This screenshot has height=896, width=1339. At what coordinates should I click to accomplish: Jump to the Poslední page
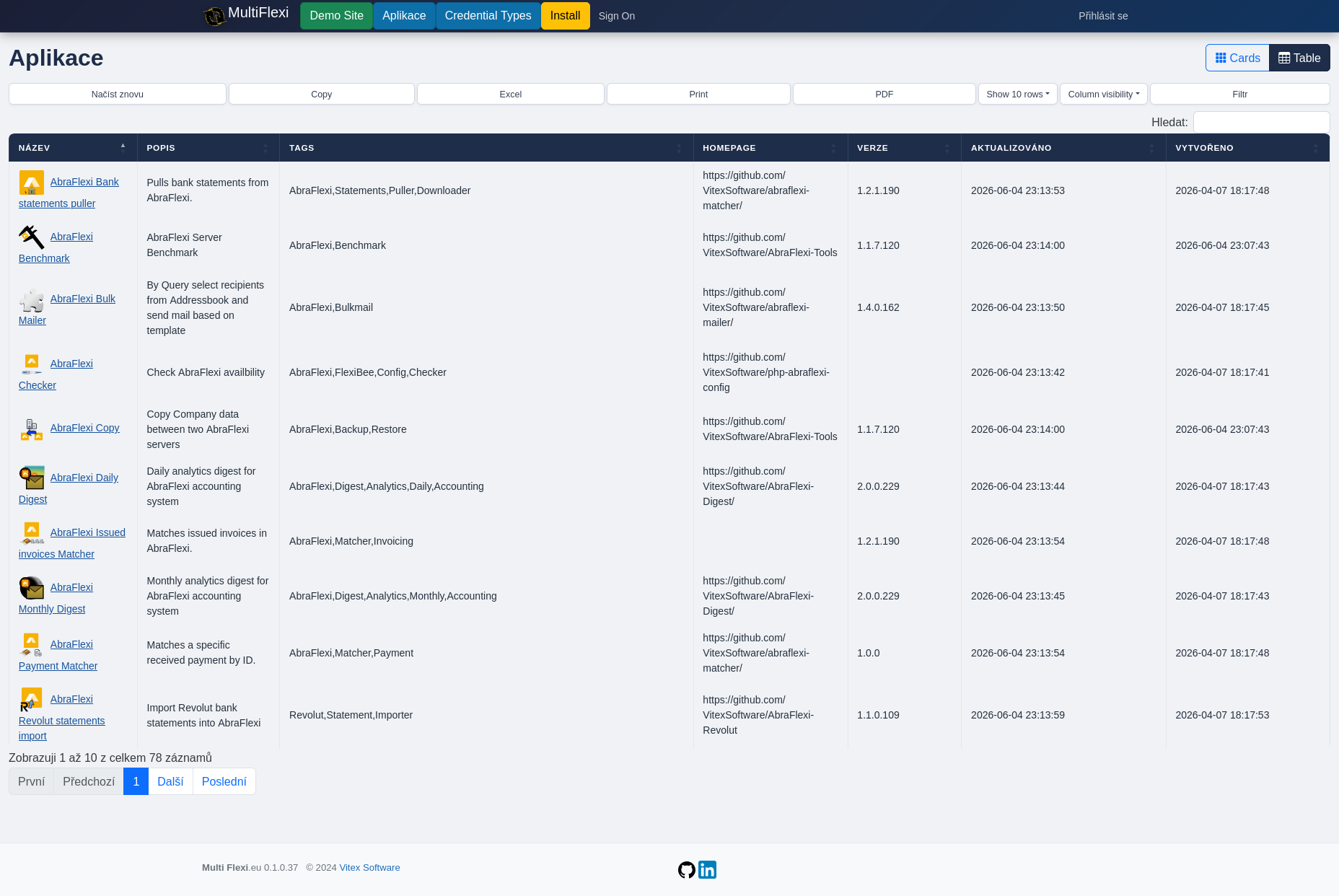224,781
